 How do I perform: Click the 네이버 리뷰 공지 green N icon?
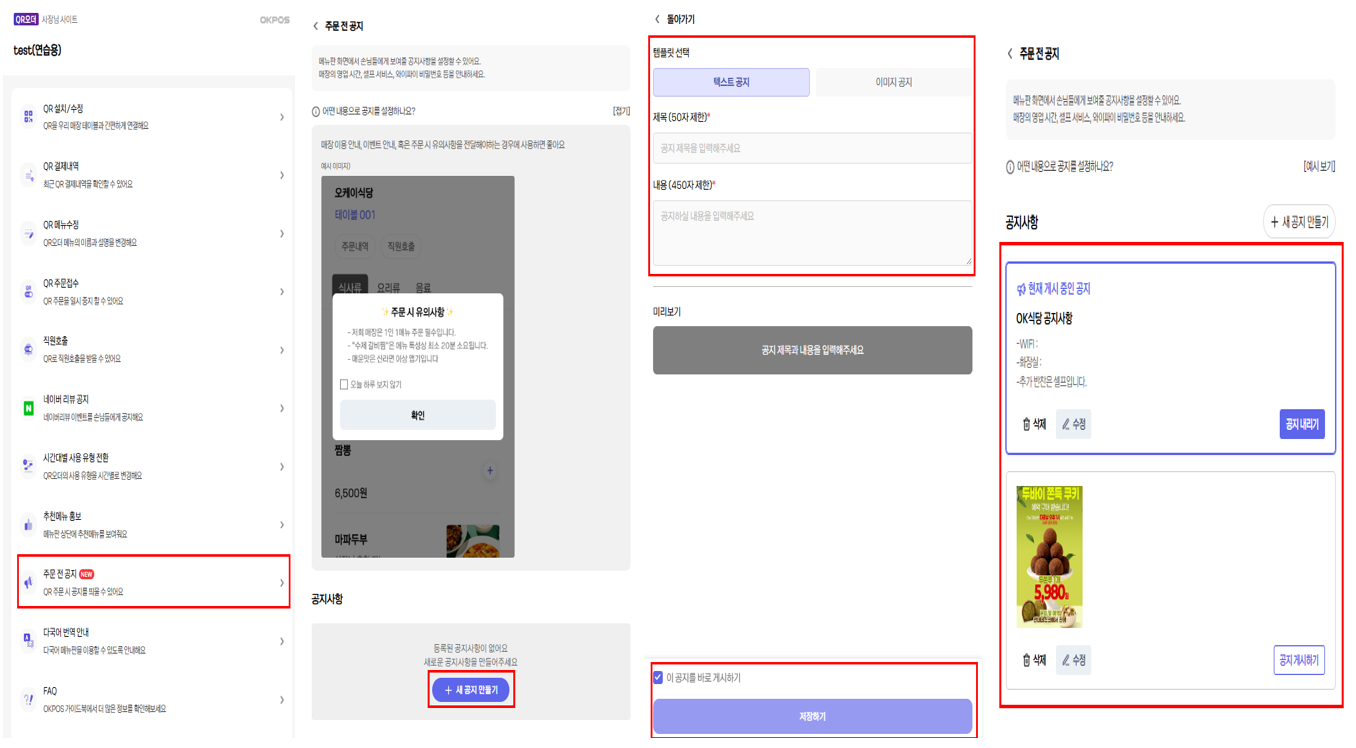point(28,408)
